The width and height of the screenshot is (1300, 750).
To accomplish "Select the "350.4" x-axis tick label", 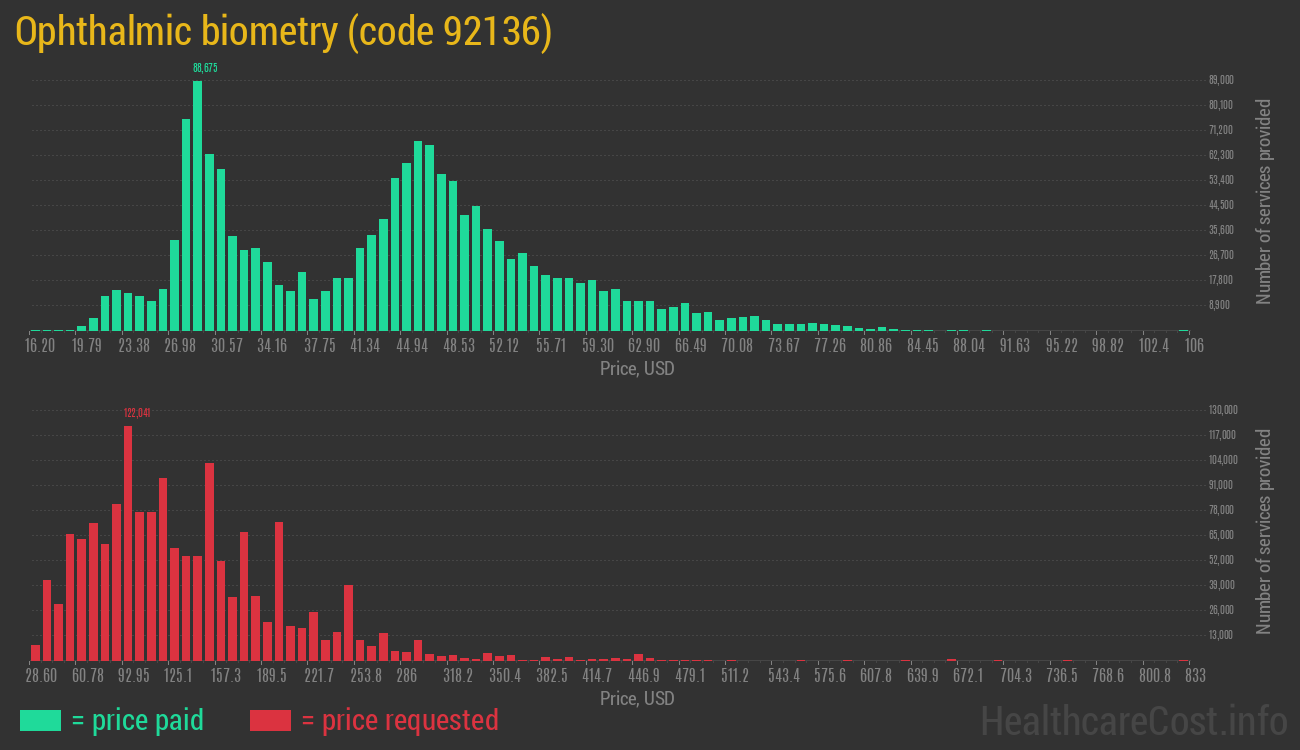I will (505, 675).
